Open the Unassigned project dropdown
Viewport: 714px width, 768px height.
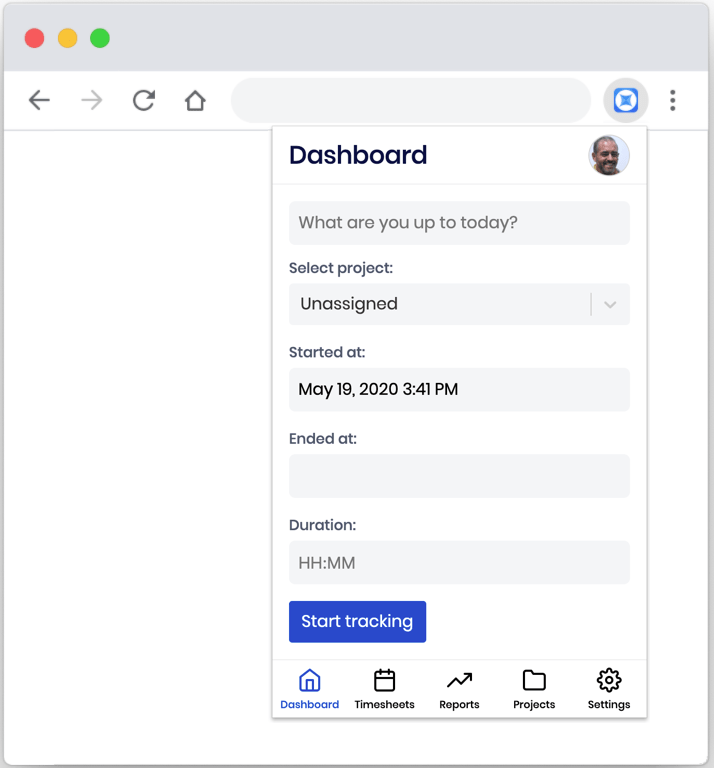459,304
